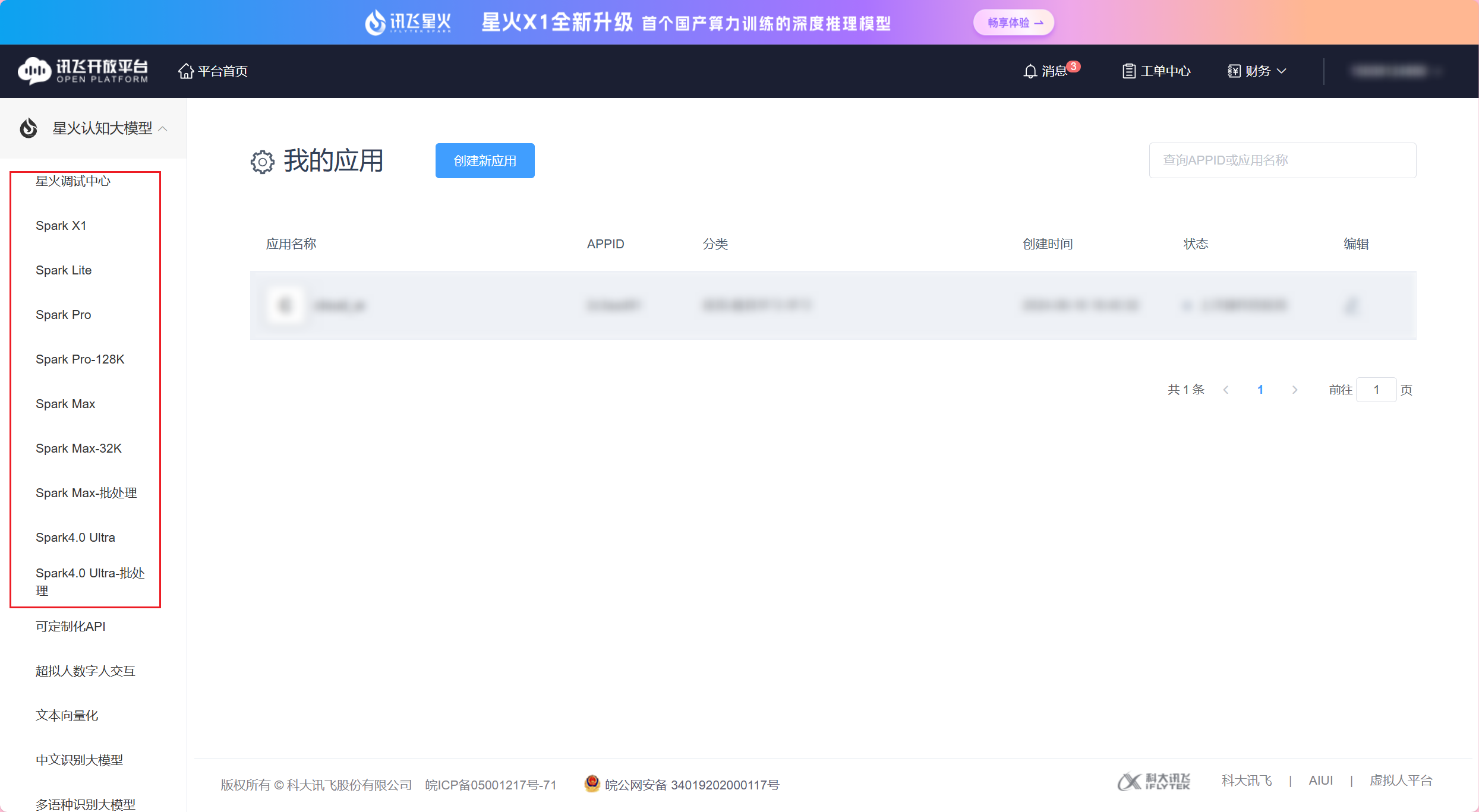Select Spark Pro-128K in sidebar

pos(80,359)
